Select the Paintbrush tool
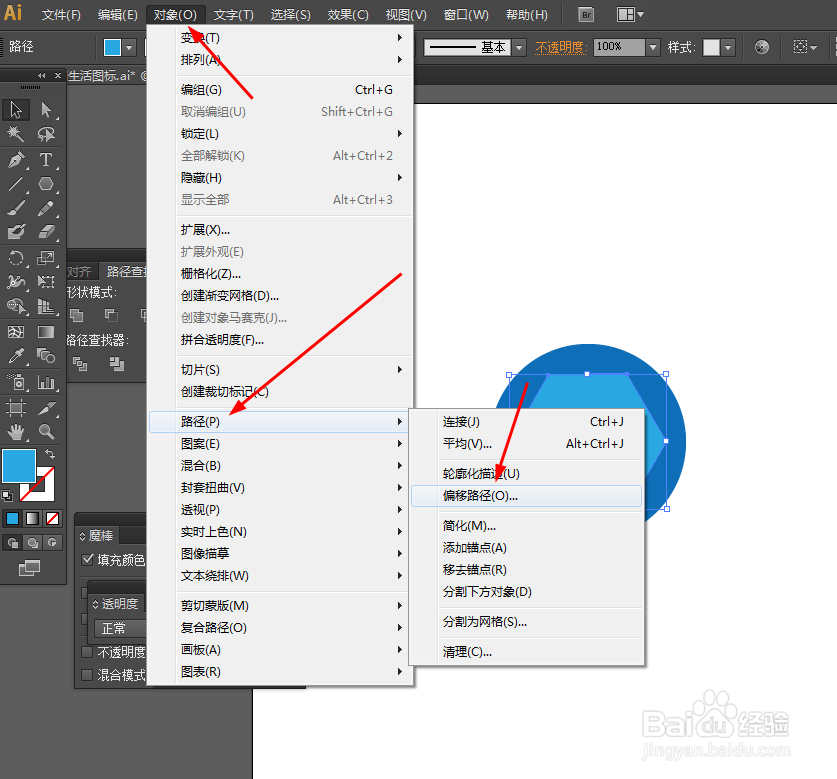 click(15, 208)
